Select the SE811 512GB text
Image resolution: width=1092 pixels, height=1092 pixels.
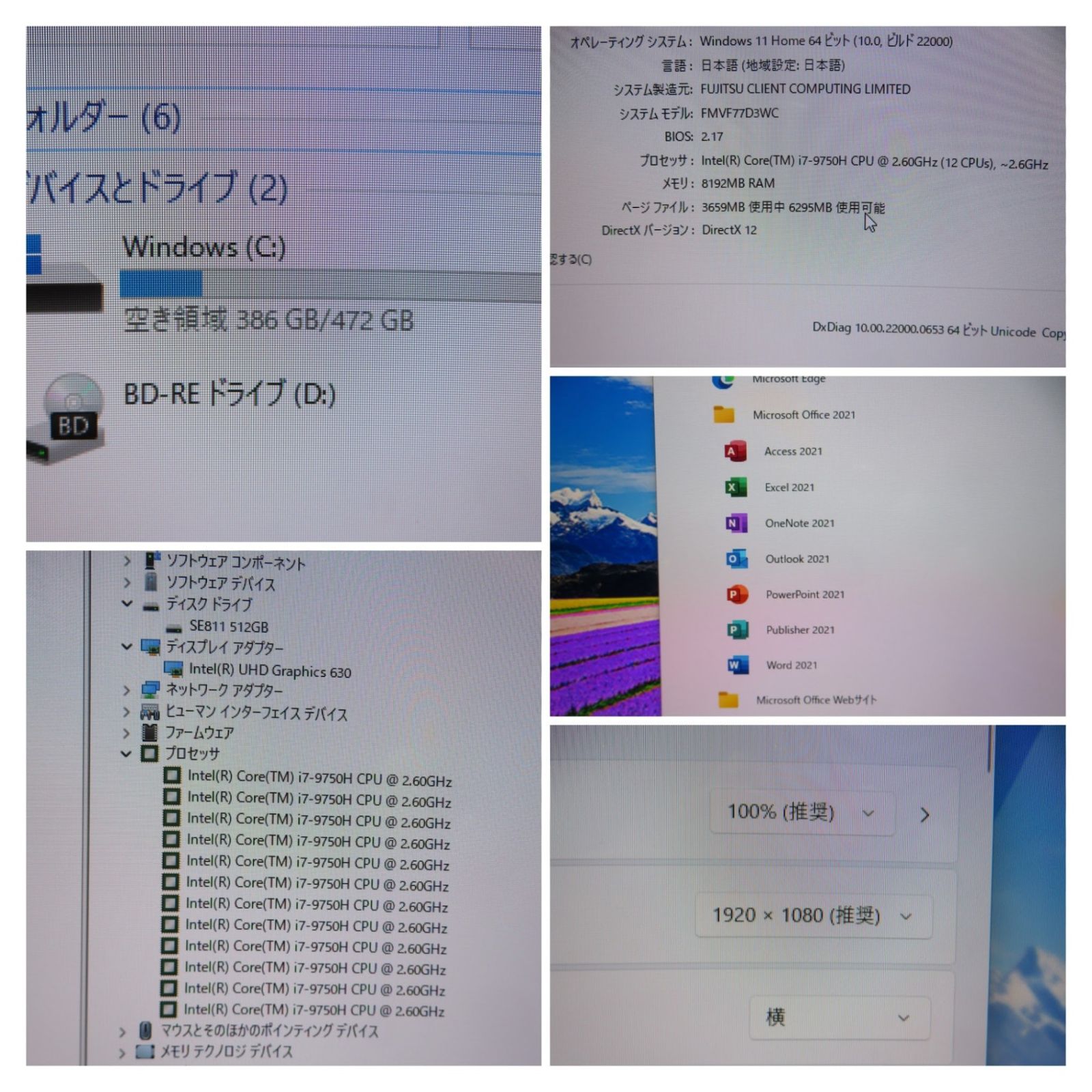[x=229, y=627]
